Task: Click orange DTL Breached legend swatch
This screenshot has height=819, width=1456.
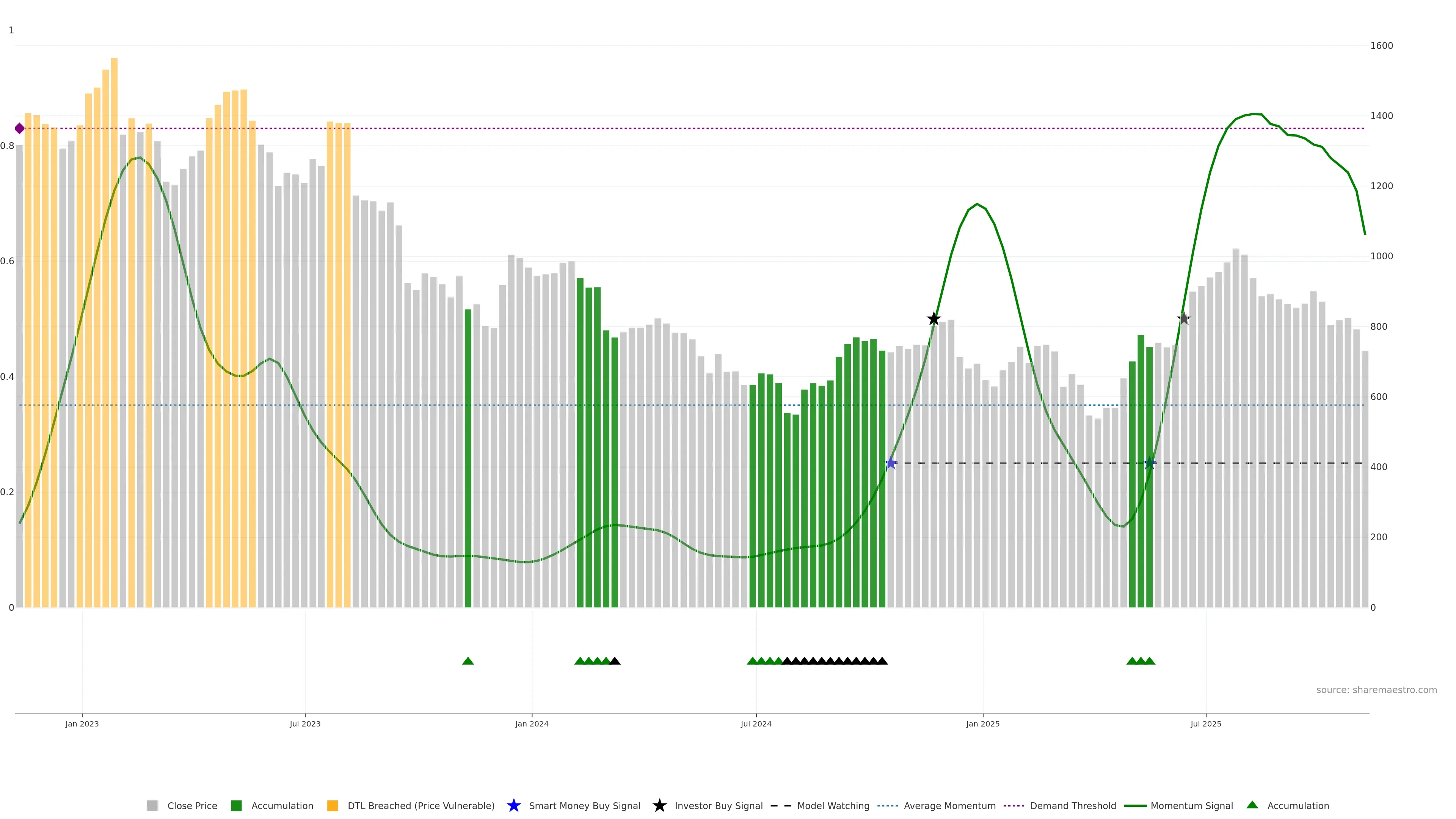Action: point(333,806)
